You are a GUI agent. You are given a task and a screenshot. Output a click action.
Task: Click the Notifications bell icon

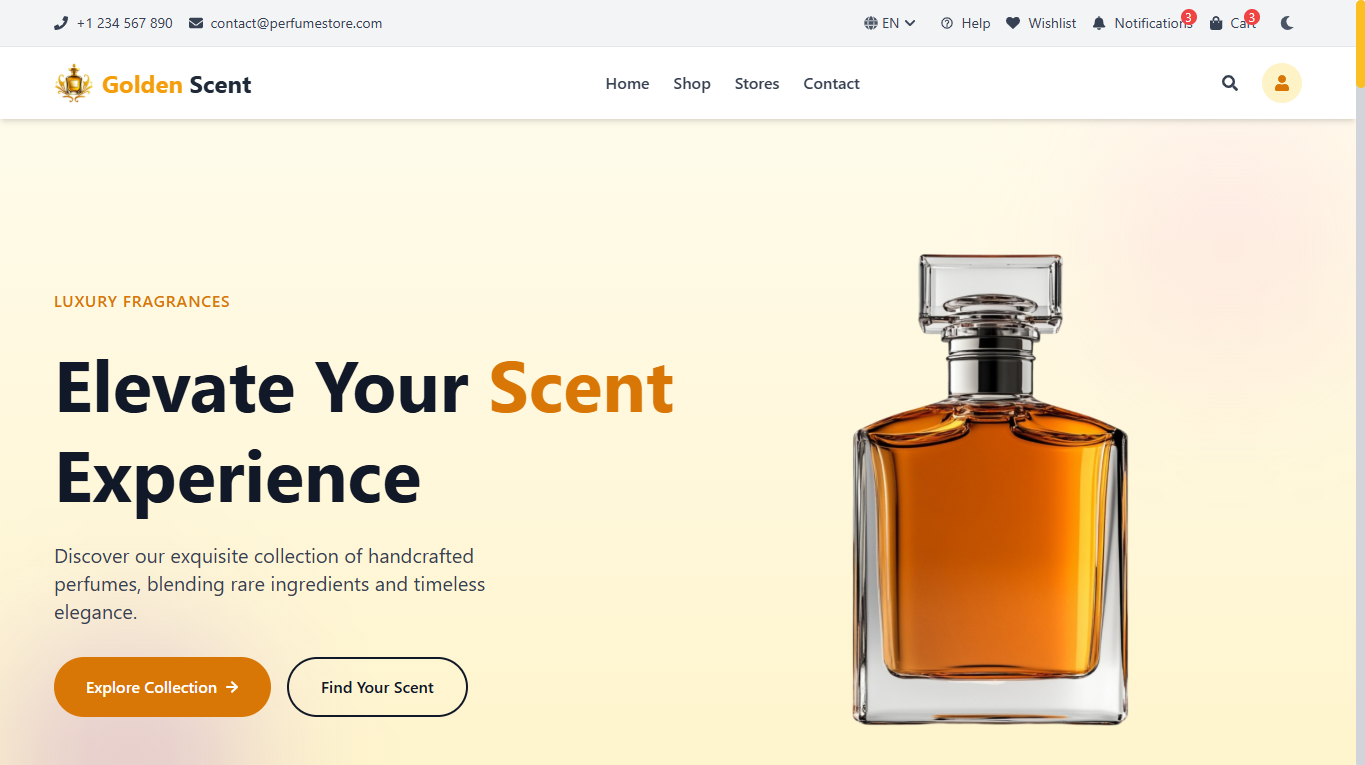click(x=1099, y=23)
